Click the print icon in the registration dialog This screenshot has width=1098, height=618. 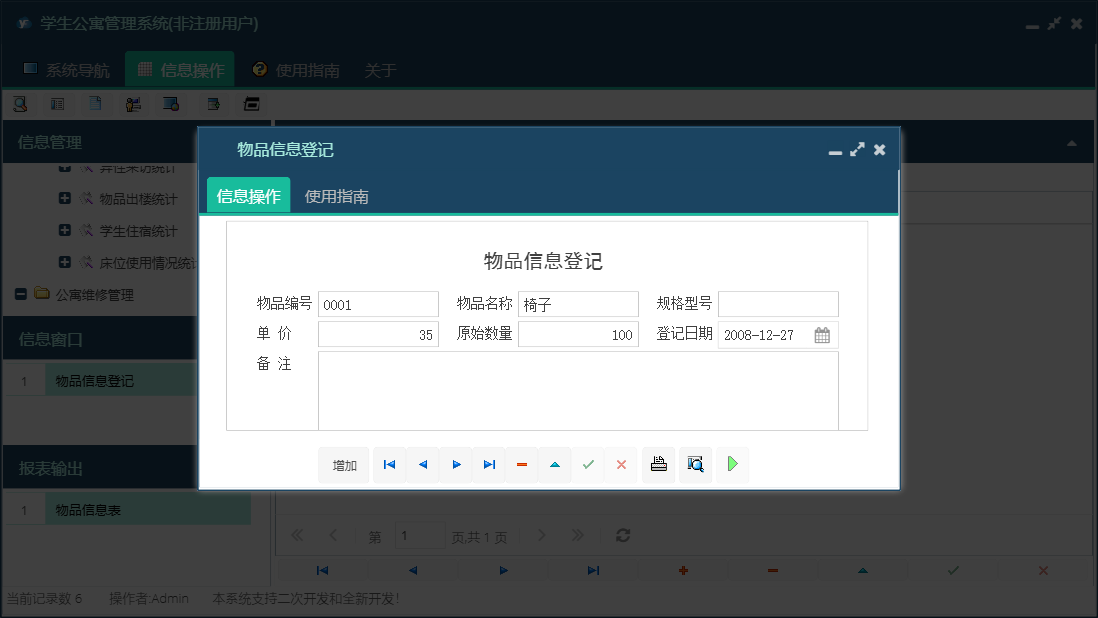658,464
